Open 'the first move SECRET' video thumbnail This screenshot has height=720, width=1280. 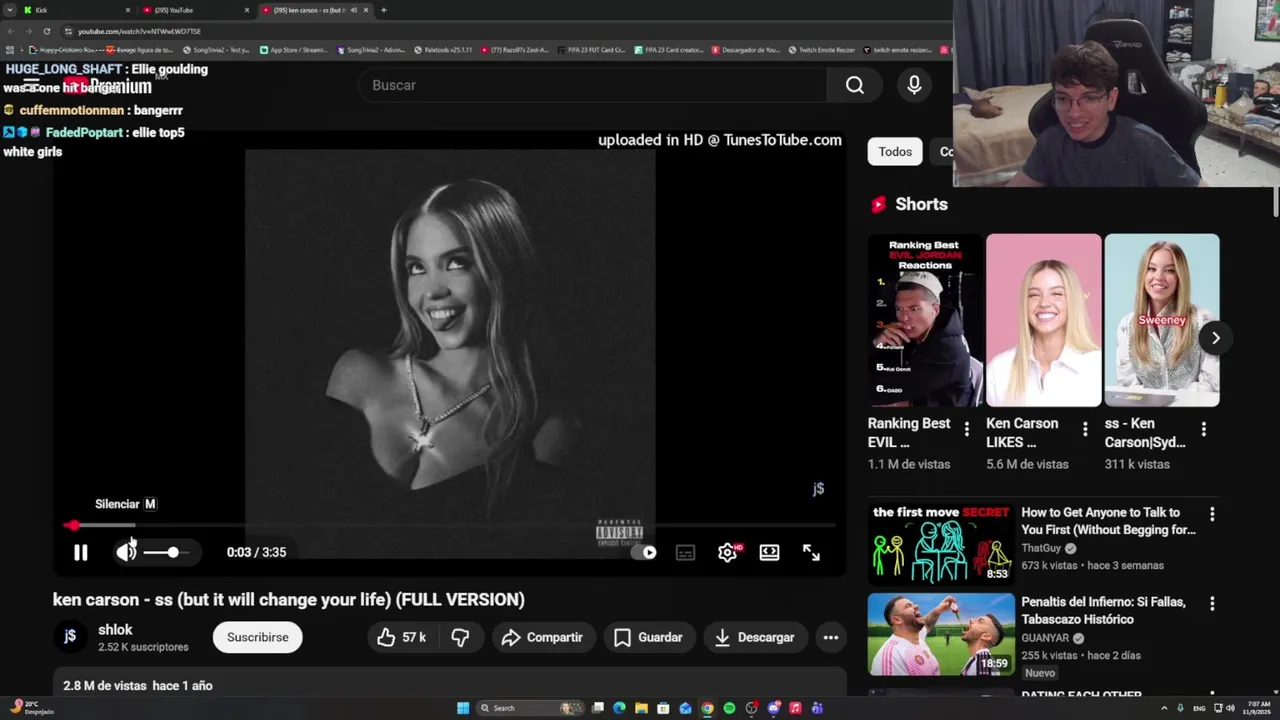point(941,544)
